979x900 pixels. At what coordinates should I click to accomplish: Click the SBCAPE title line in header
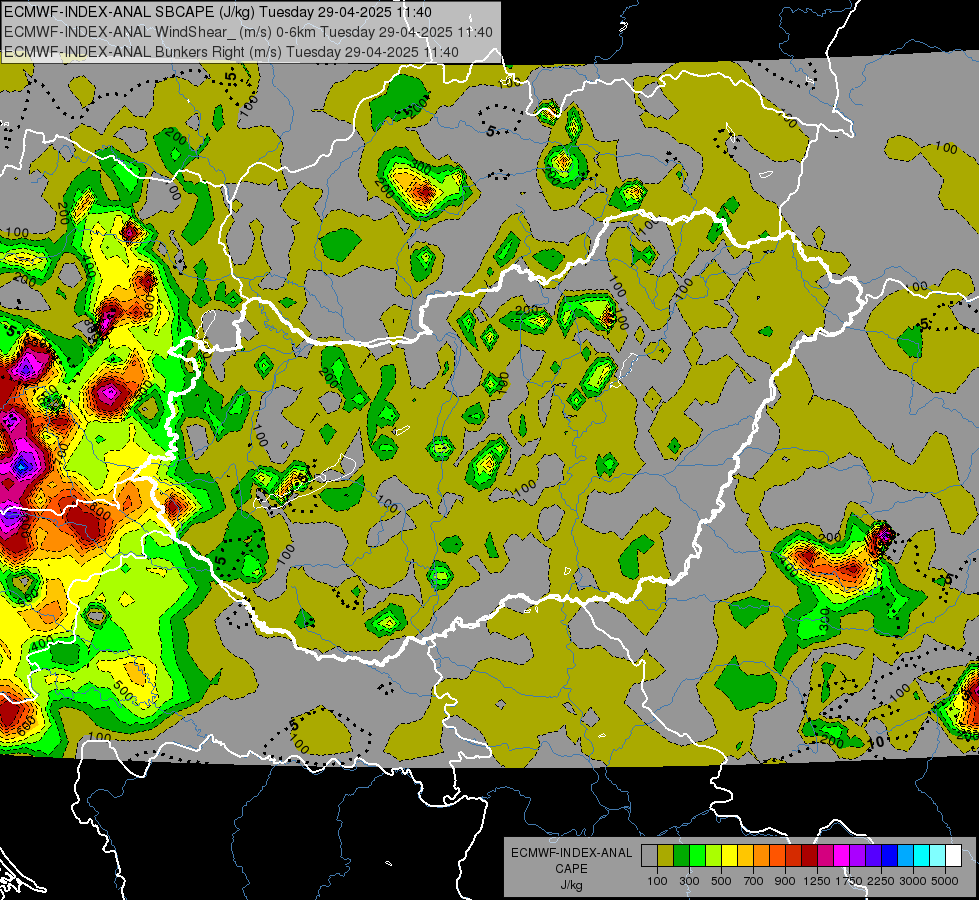pyautogui.click(x=217, y=11)
